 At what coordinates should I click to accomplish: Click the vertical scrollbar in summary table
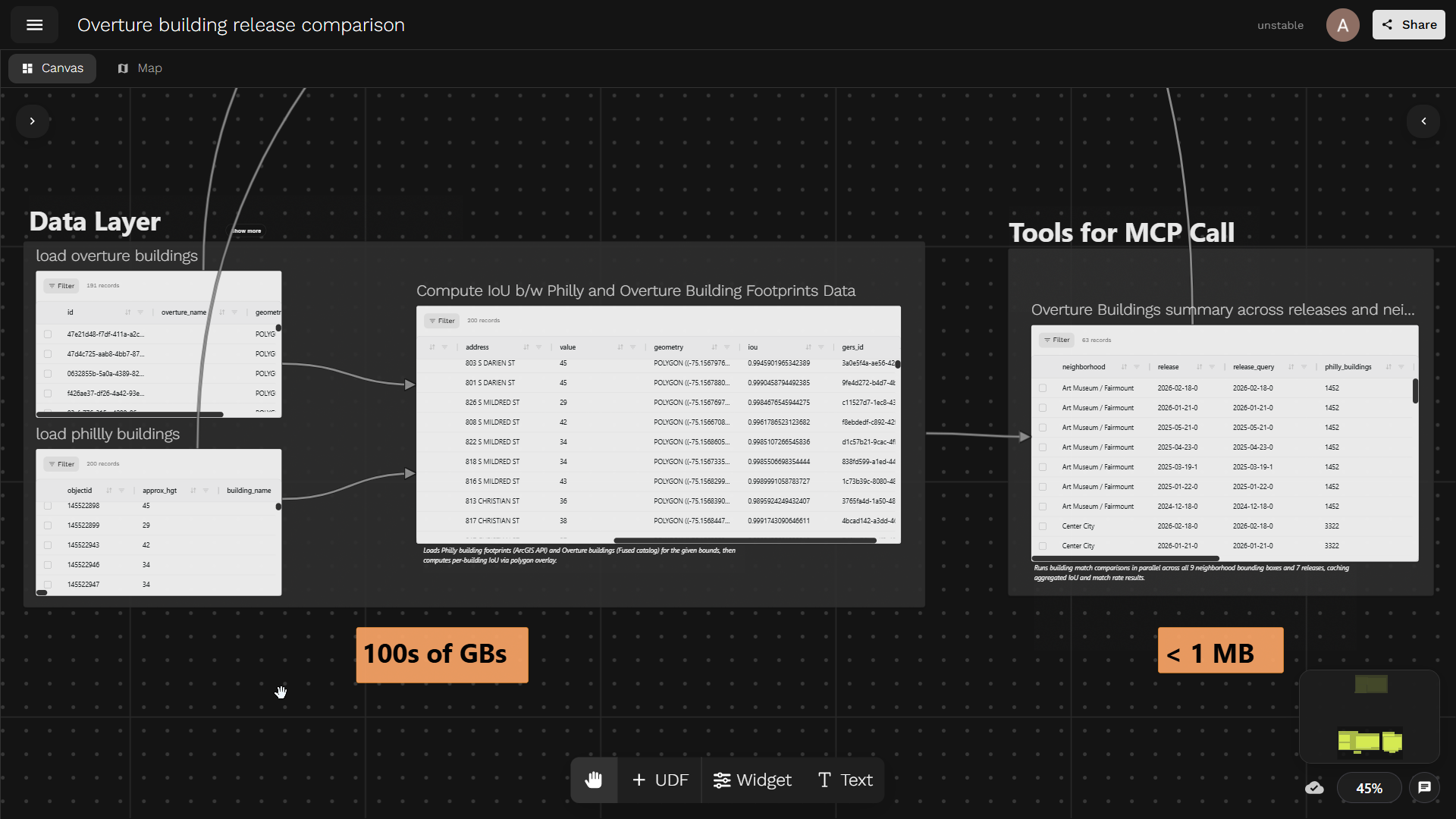pos(1415,391)
